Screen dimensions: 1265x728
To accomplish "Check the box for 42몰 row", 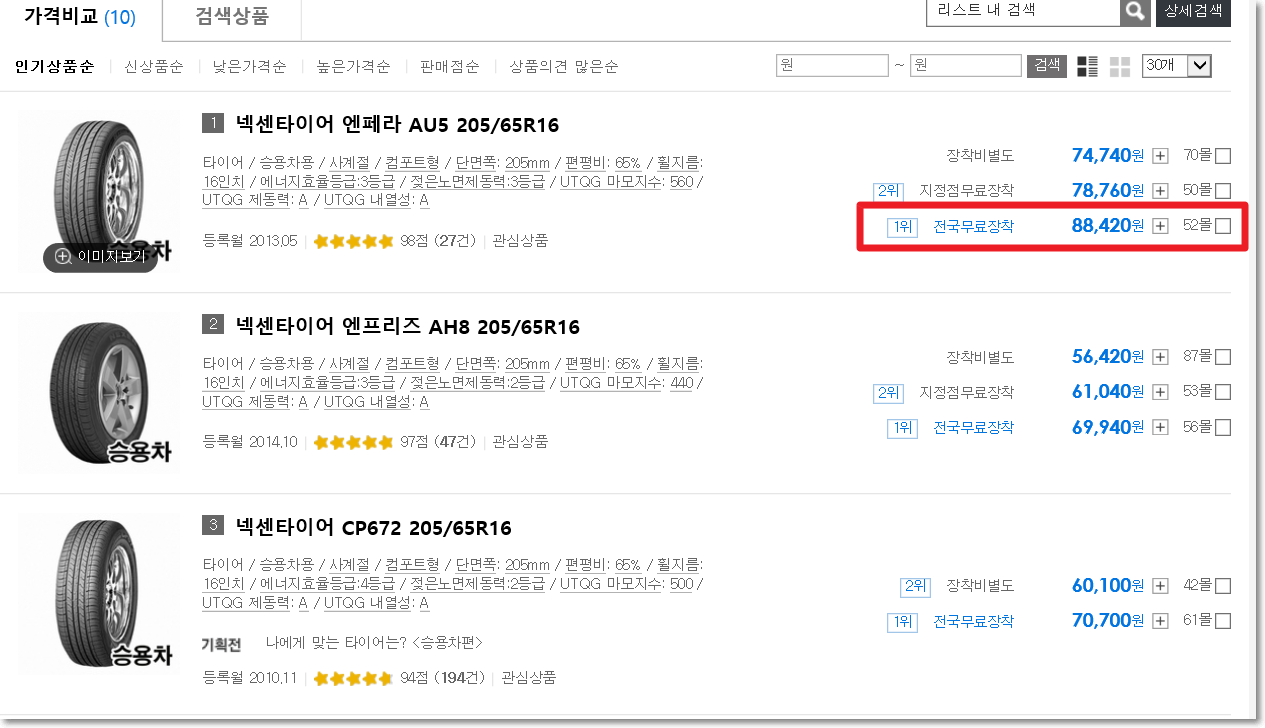I will 1223,586.
